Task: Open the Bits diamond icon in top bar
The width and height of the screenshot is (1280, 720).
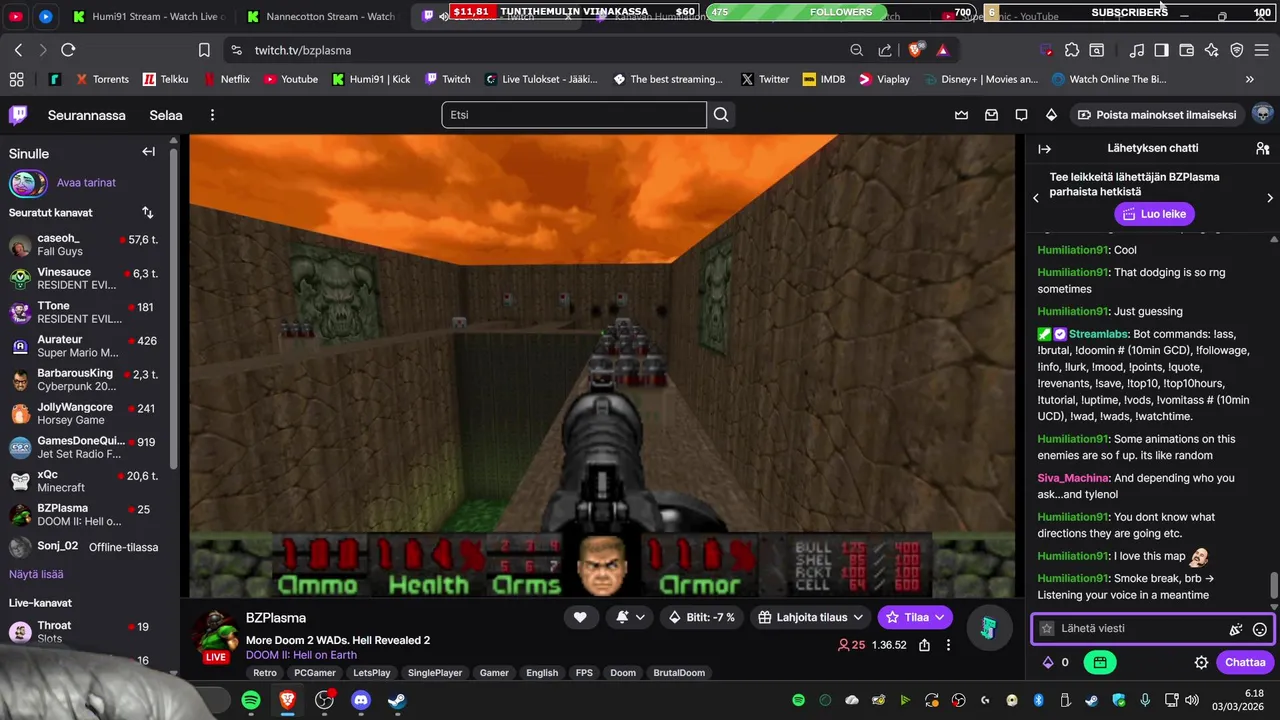Action: pyautogui.click(x=1051, y=115)
